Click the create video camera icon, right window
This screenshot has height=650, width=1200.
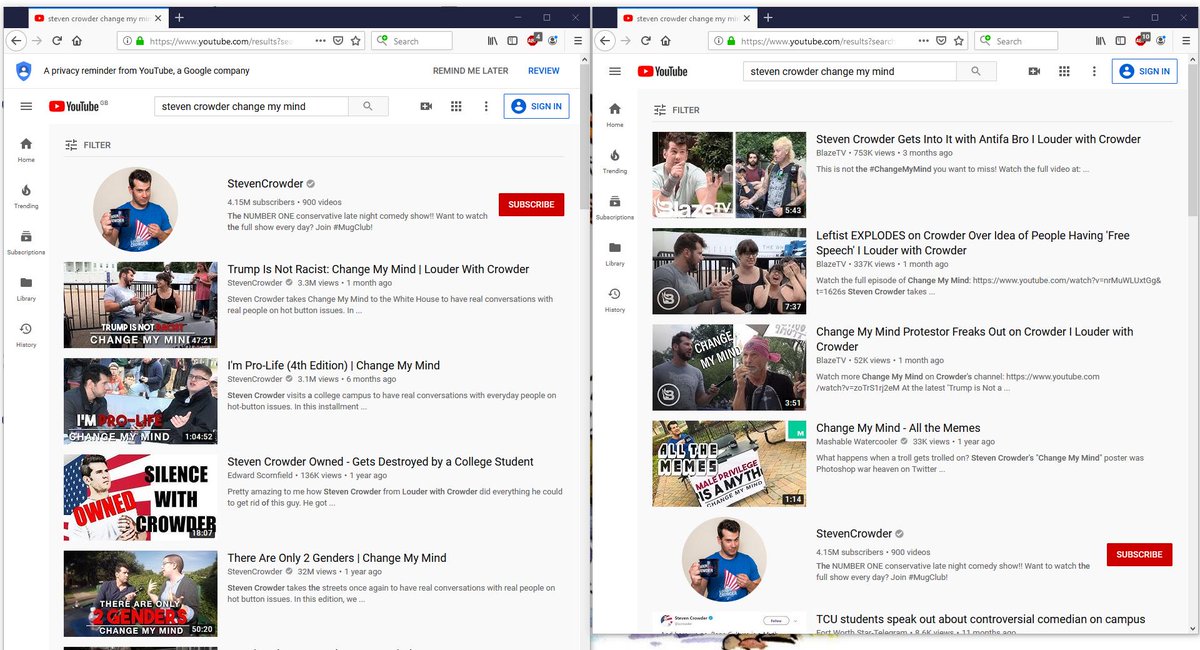pos(1034,71)
